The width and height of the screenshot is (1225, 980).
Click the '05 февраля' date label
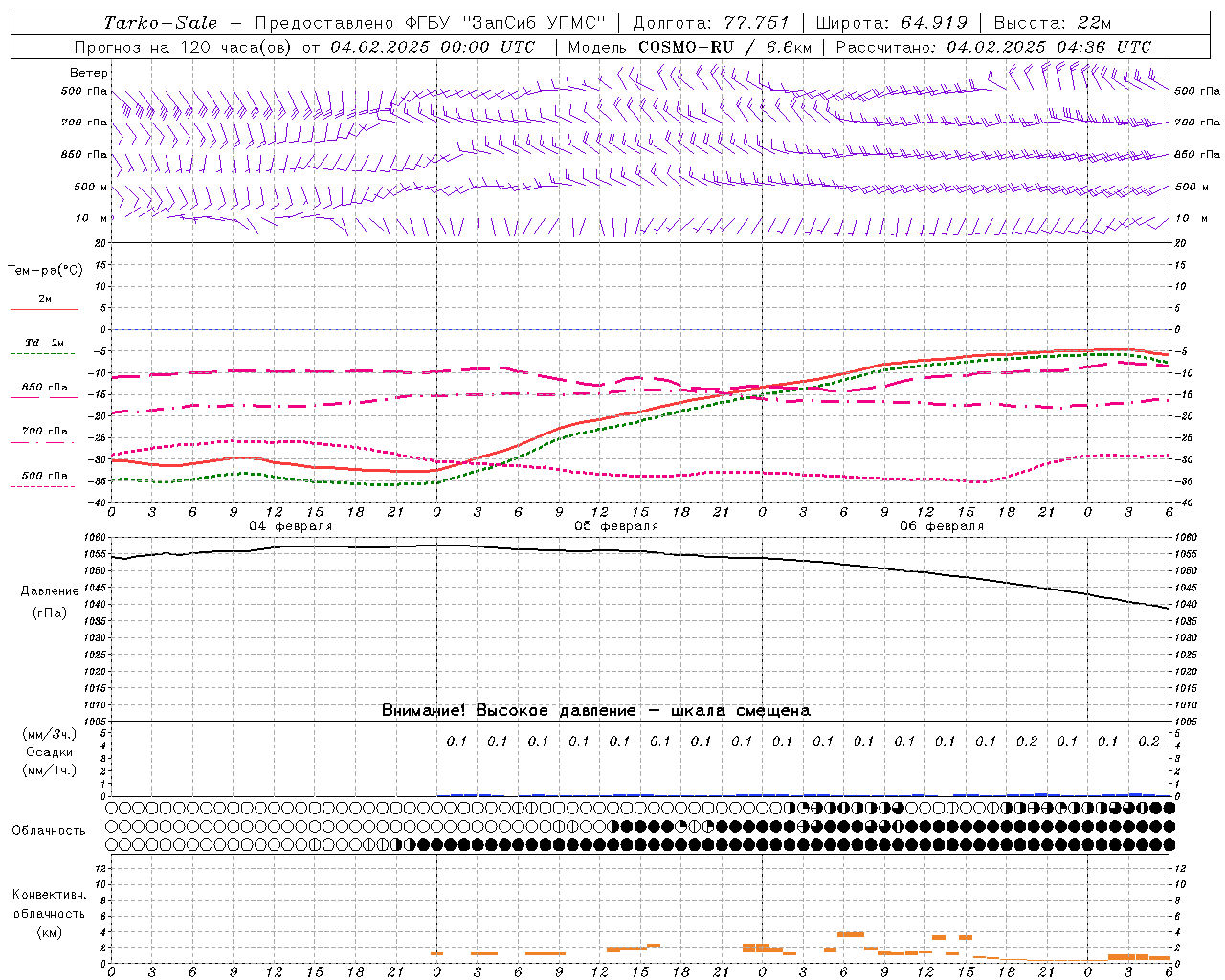click(x=616, y=526)
